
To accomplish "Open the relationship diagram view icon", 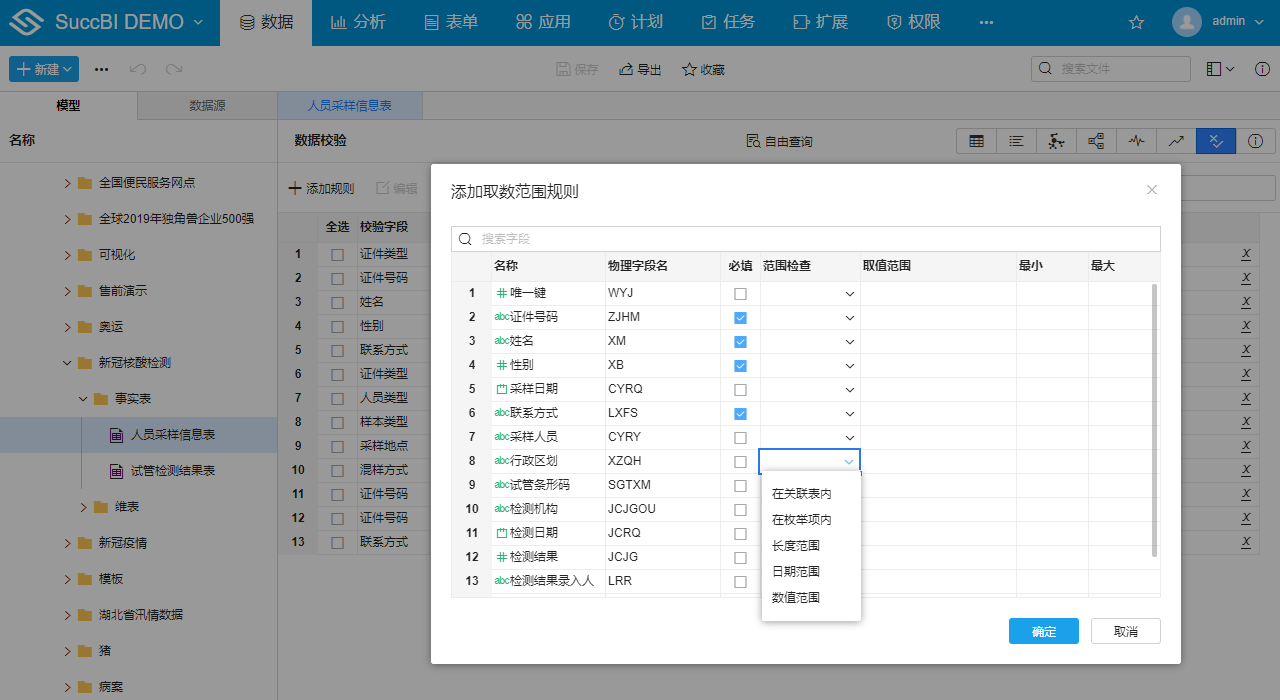I will coord(1096,141).
